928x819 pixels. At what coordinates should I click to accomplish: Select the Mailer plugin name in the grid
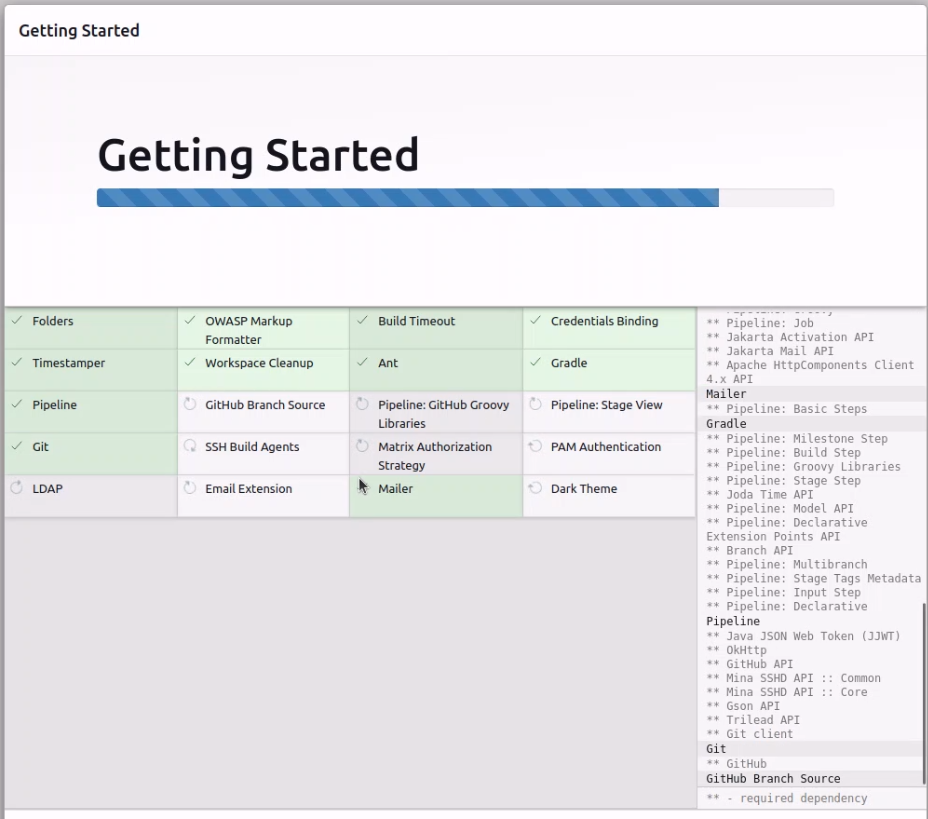395,489
